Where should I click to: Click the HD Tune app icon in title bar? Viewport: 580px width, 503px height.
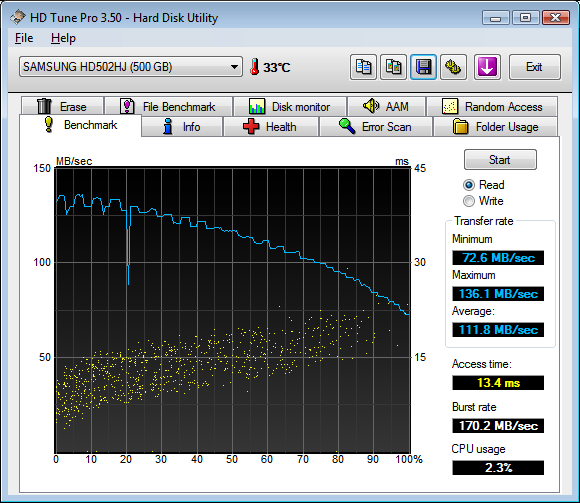(x=18, y=17)
